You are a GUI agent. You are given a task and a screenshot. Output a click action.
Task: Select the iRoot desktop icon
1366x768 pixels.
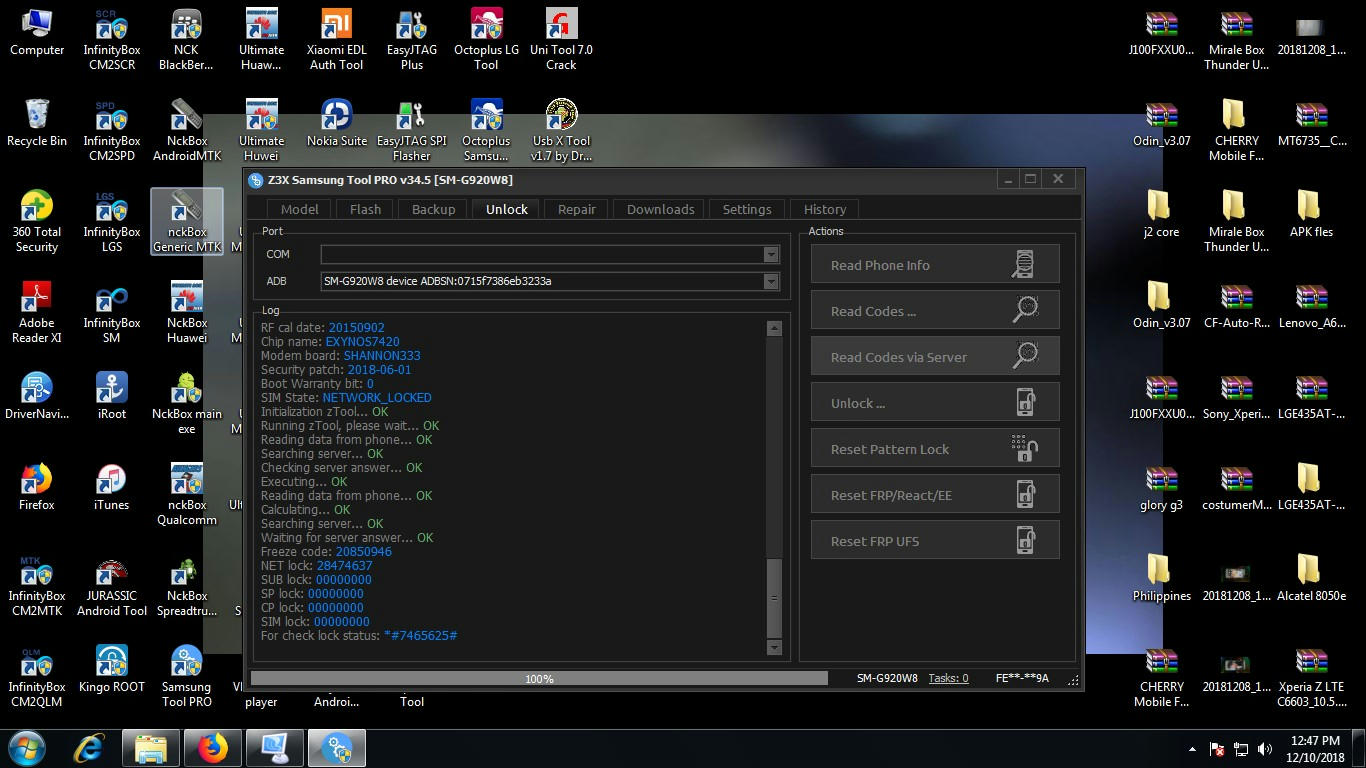pyautogui.click(x=112, y=397)
